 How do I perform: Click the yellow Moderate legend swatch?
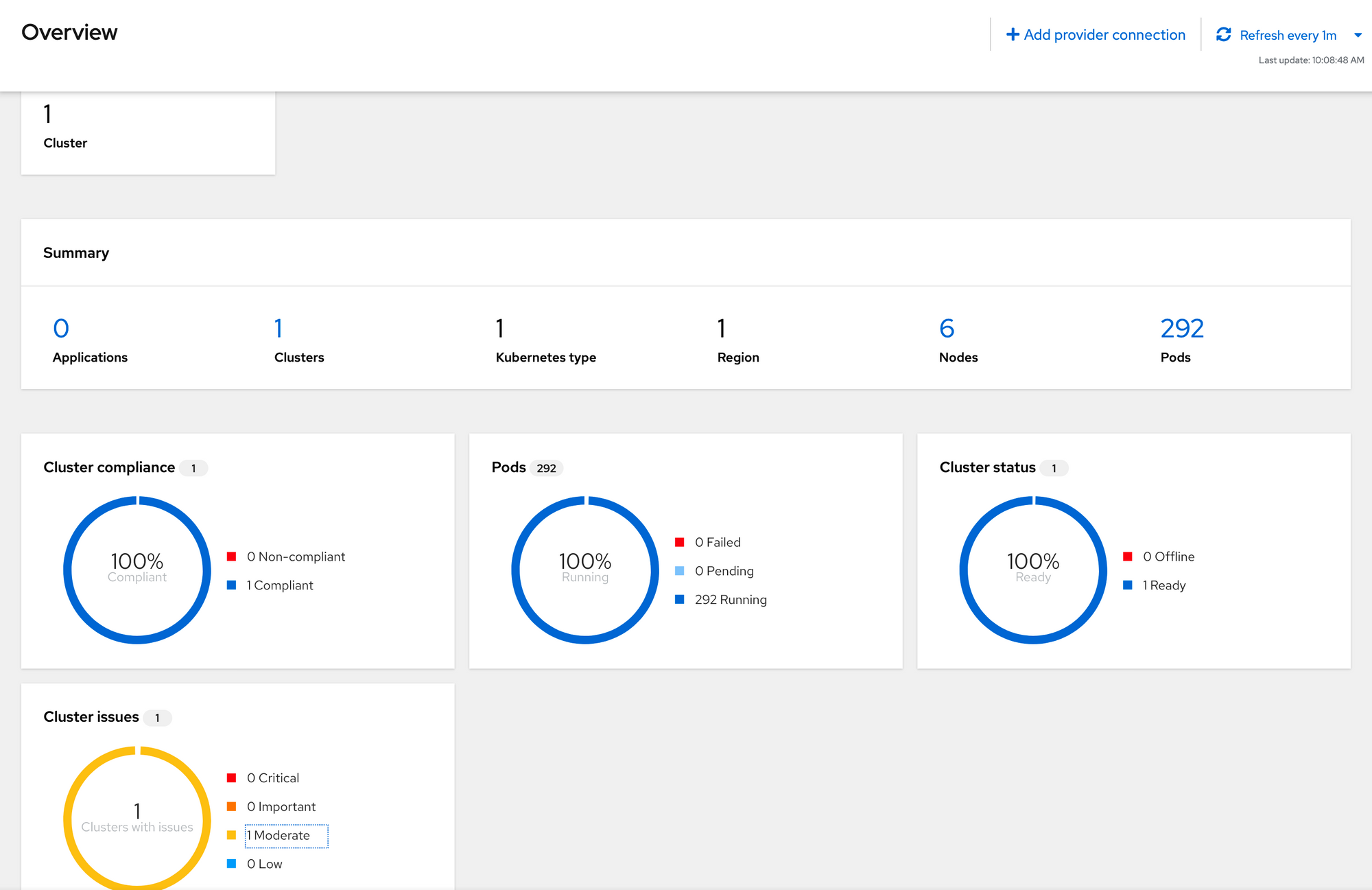coord(232,835)
